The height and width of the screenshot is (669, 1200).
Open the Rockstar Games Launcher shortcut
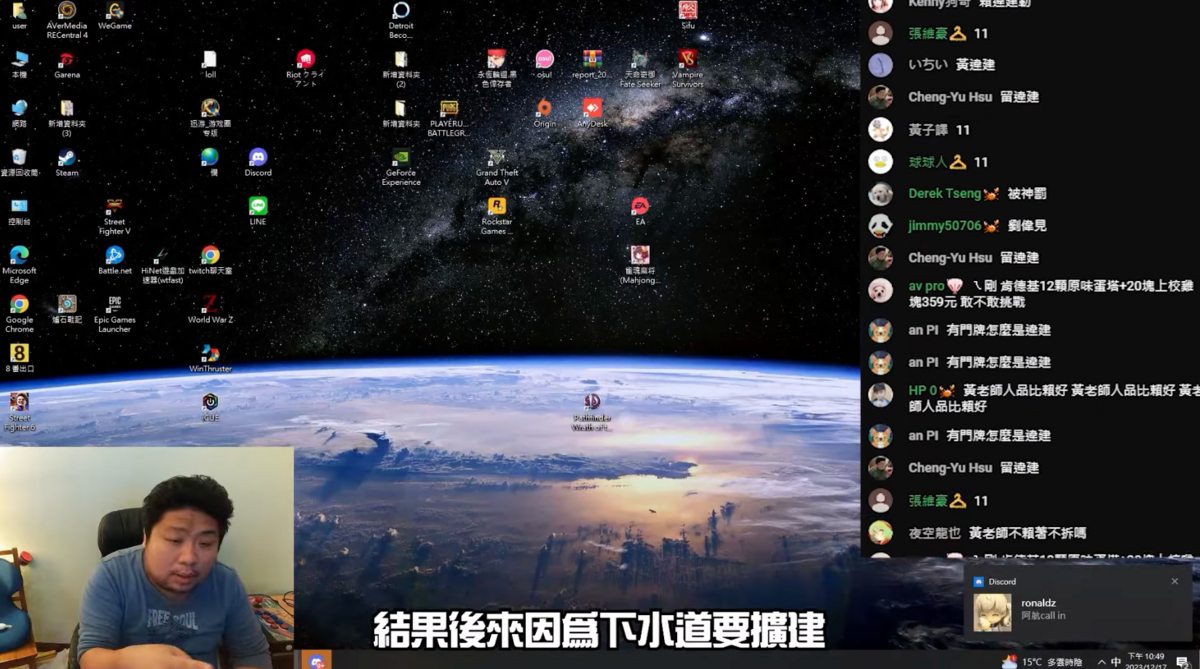[x=496, y=216]
